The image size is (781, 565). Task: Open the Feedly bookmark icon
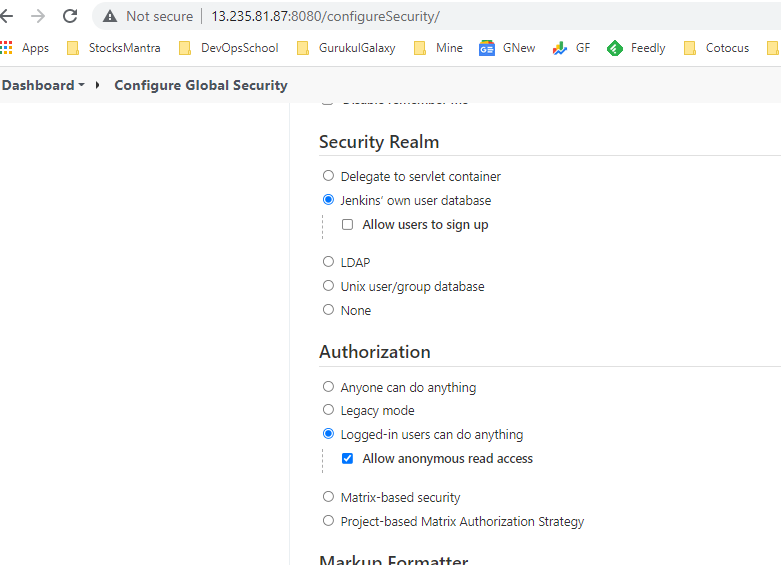[x=615, y=47]
